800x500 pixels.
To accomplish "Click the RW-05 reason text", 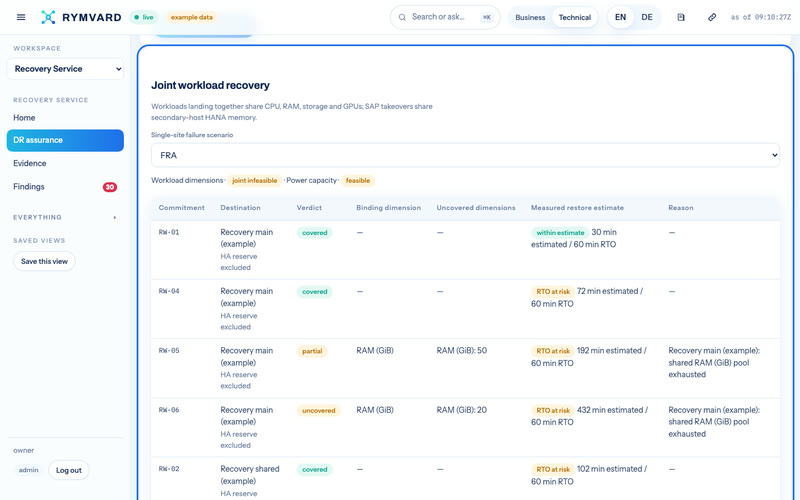I will coord(714,362).
